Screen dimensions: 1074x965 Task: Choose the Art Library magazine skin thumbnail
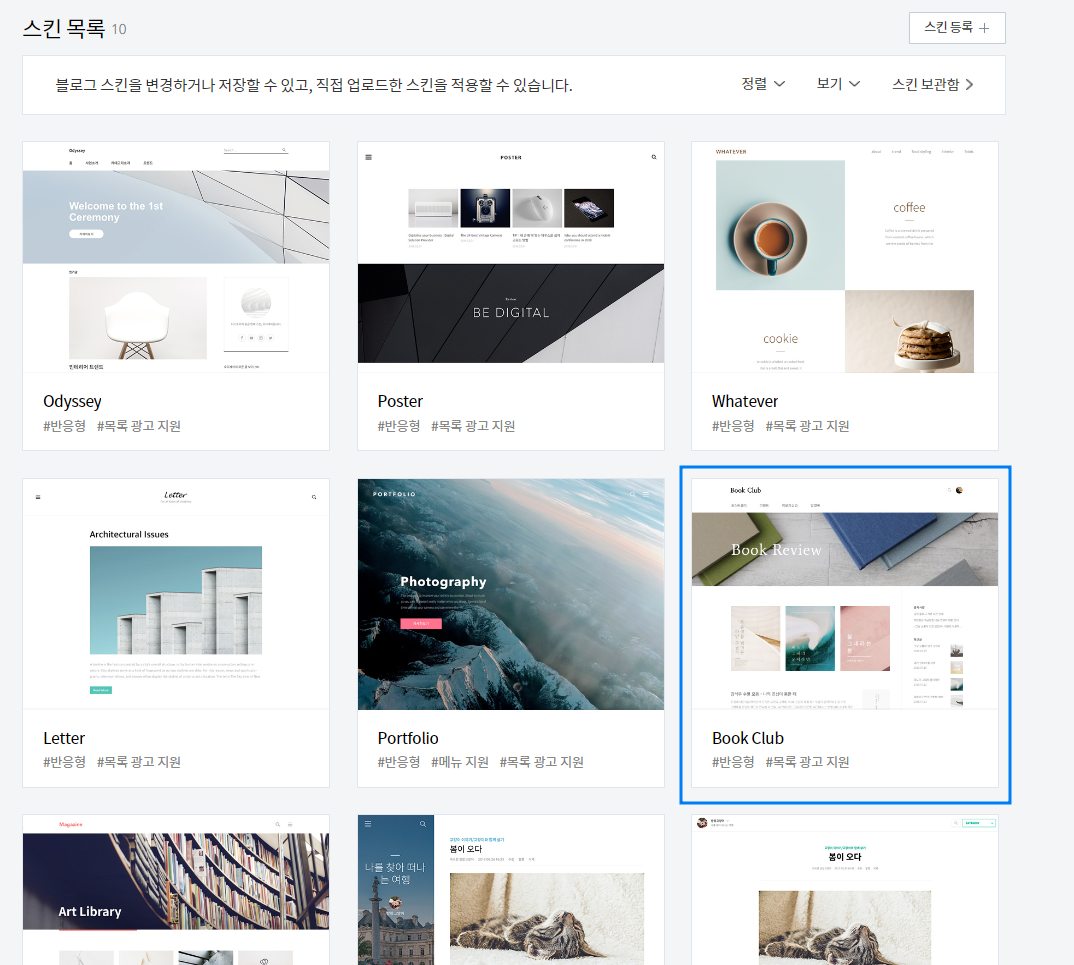(x=176, y=890)
